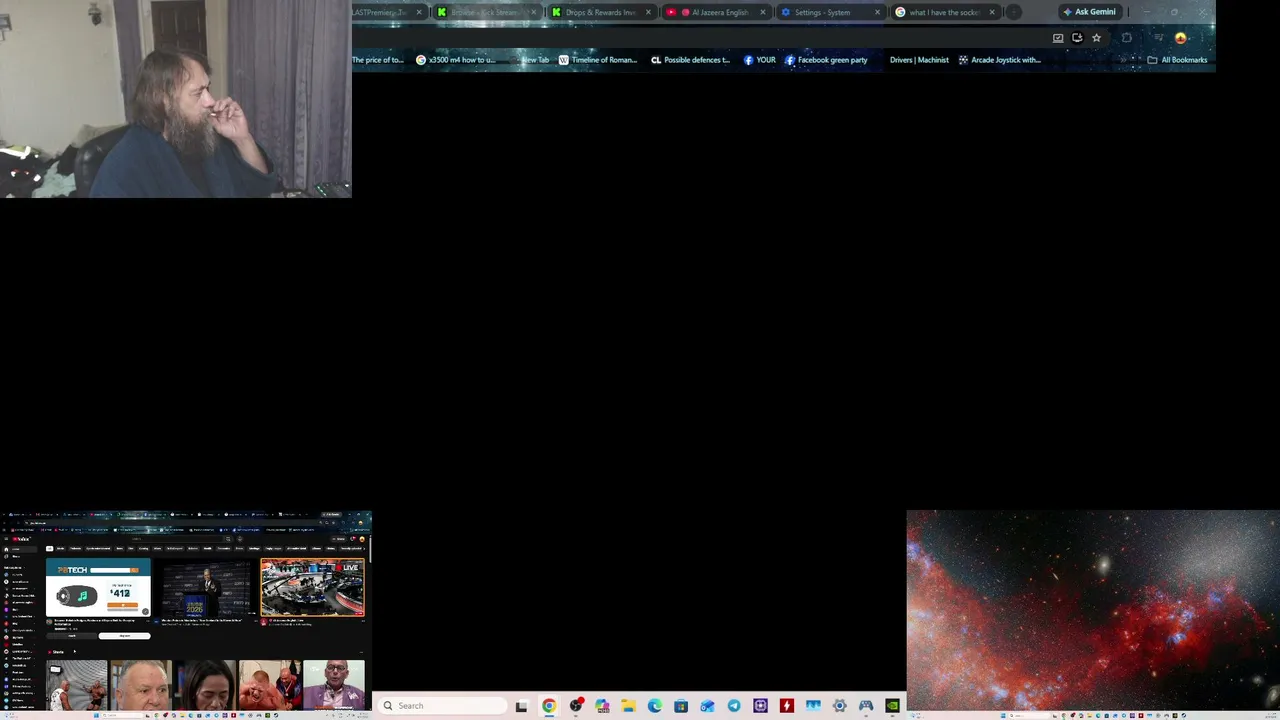Viewport: 1280px width, 720px height.
Task: Open the 'Arcade Joystick with...' bookmark
Action: coord(1000,60)
